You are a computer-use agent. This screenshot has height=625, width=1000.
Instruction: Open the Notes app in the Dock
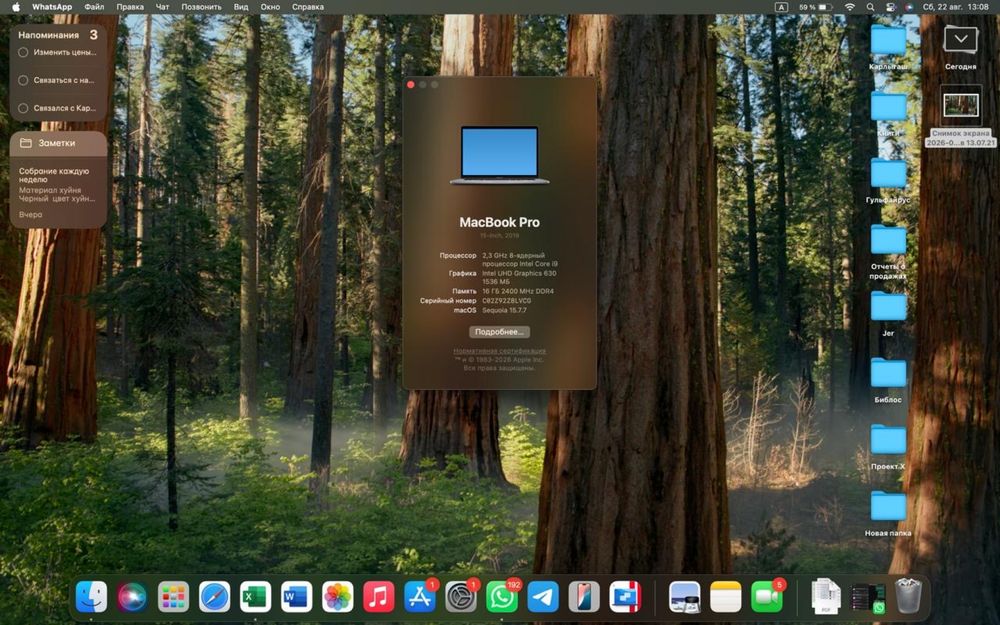tap(726, 598)
